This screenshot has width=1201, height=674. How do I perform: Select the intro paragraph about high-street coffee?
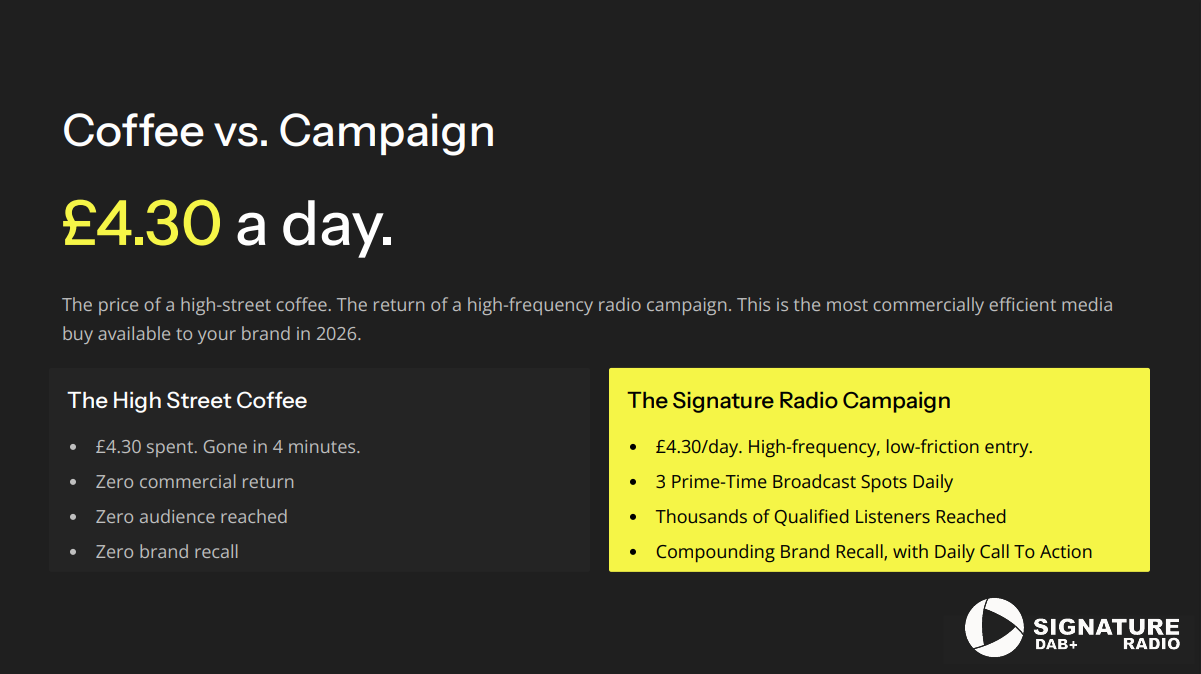coord(587,319)
